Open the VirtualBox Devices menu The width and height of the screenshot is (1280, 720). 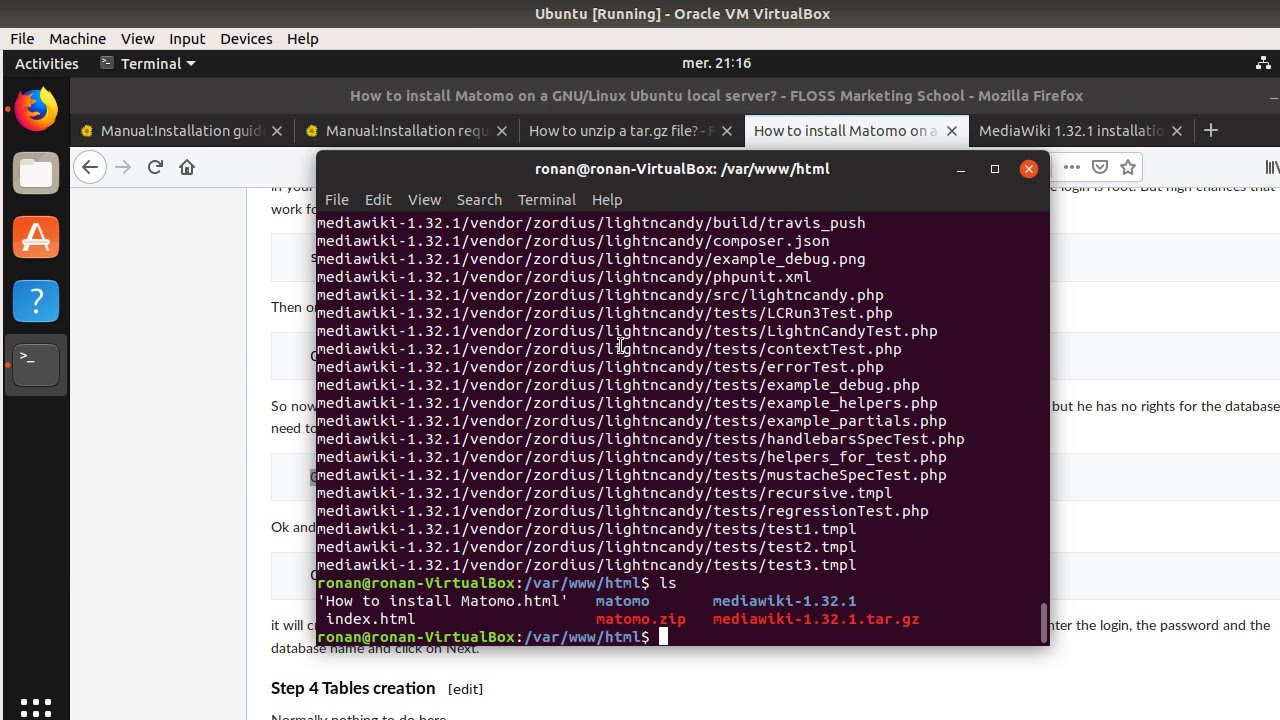(x=246, y=38)
